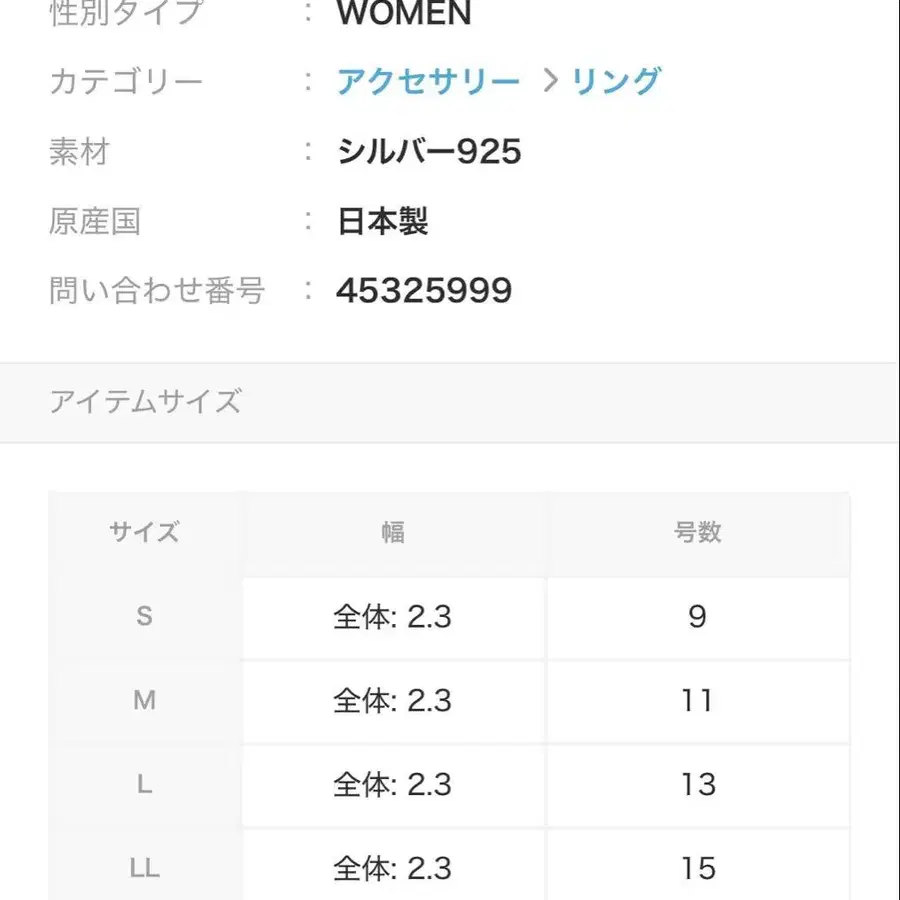Click the サイズ column header

tap(145, 532)
